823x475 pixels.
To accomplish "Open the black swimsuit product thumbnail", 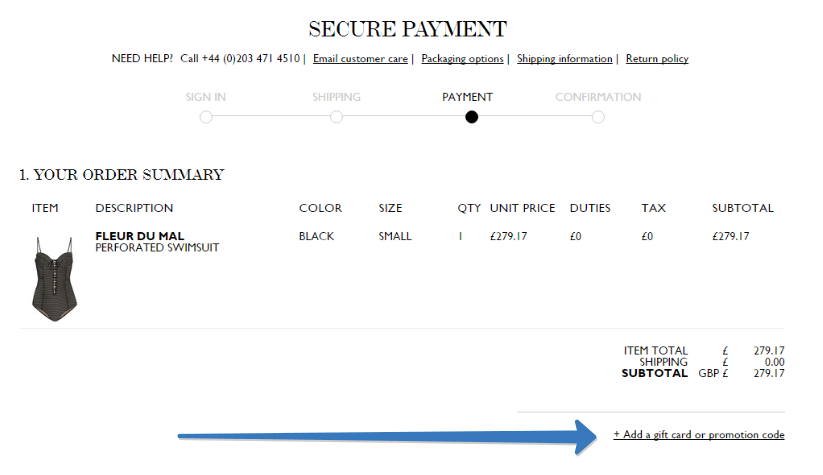I will coord(51,278).
